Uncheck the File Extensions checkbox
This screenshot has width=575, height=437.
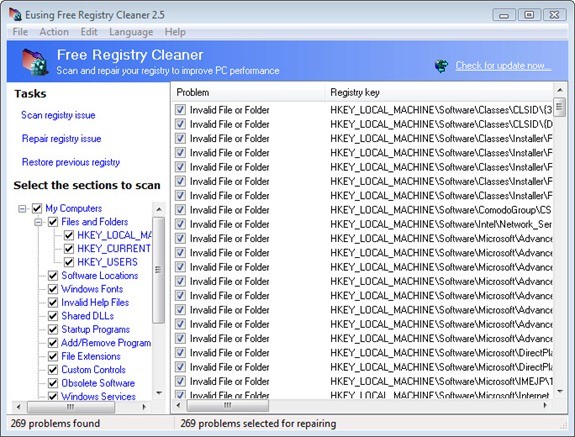click(x=53, y=356)
